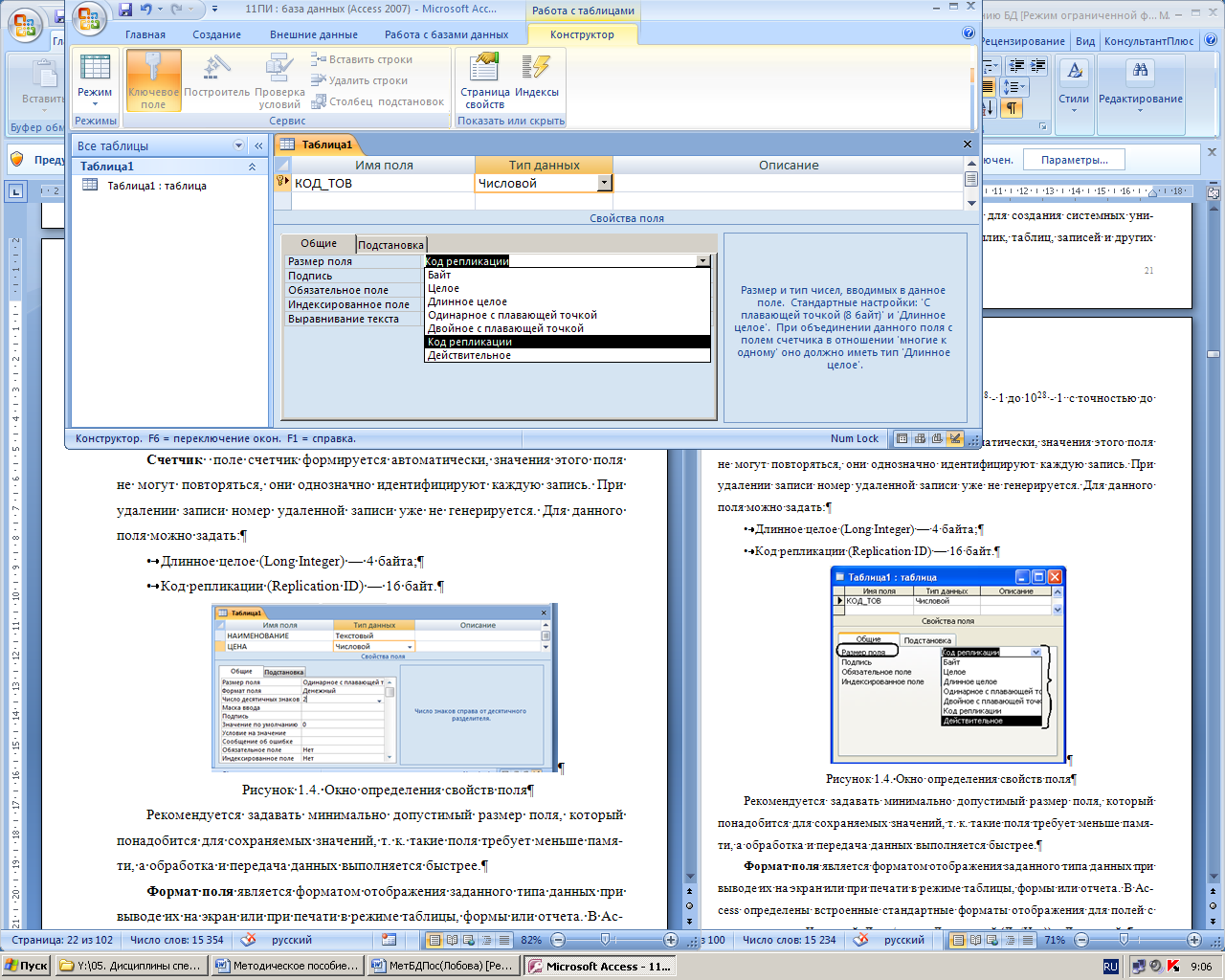This screenshot has height=980, width=1225.
Task: Click Проверка условий in the ribbon
Action: coord(279,80)
